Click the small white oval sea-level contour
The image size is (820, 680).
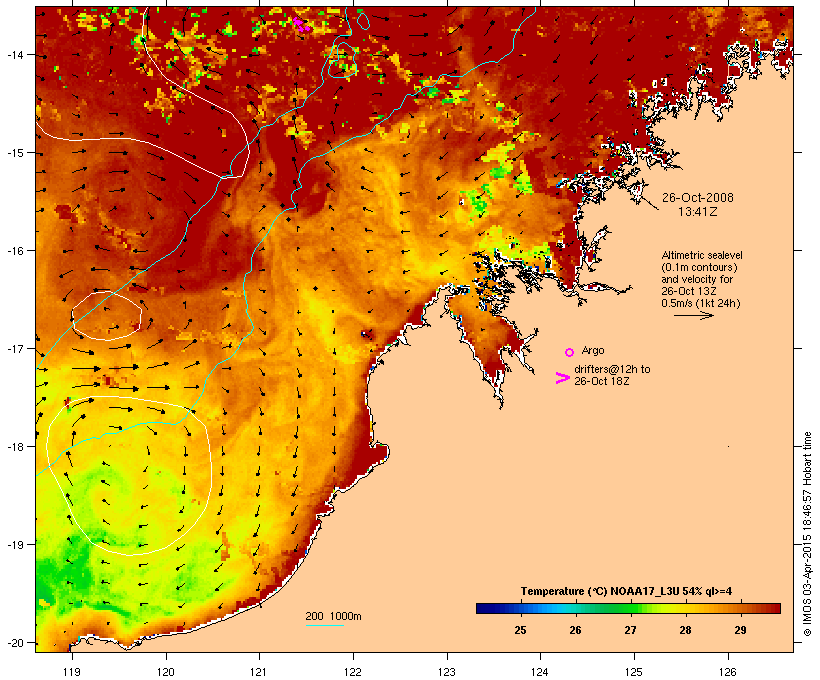(x=107, y=315)
